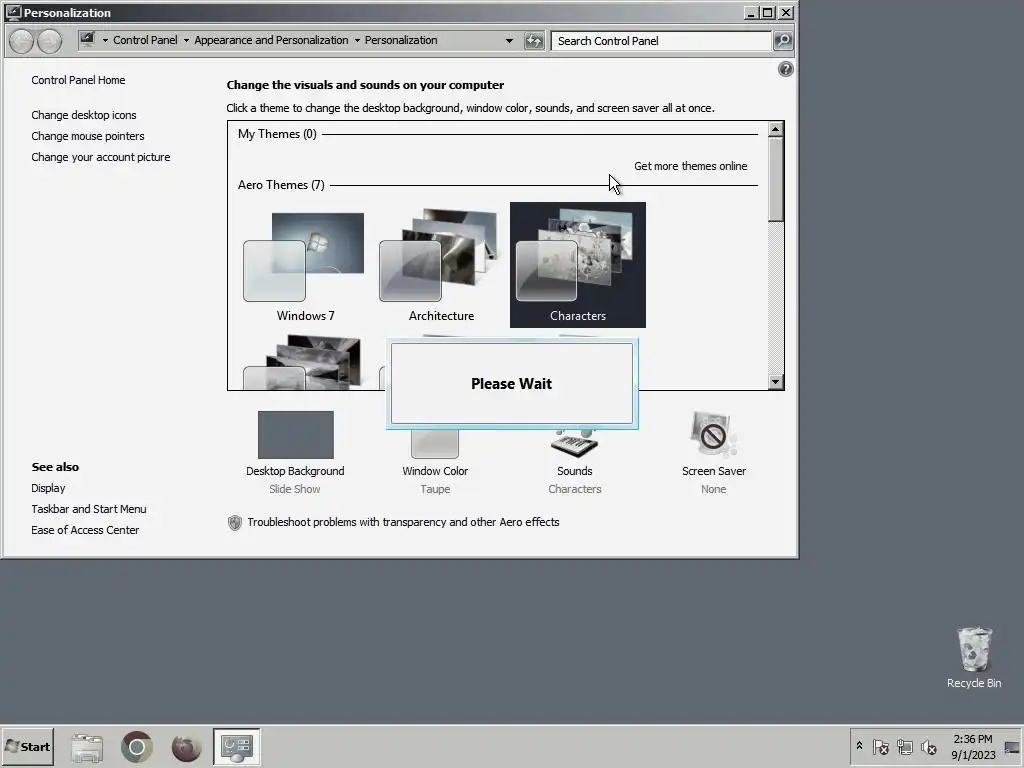1024x768 pixels.
Task: Click the Window Color label
Action: [x=435, y=471]
